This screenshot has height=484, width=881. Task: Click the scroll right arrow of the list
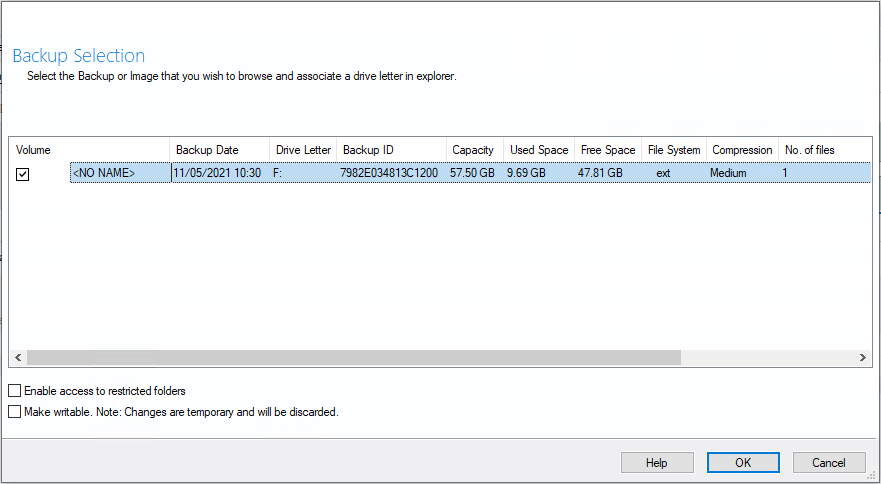click(x=862, y=358)
